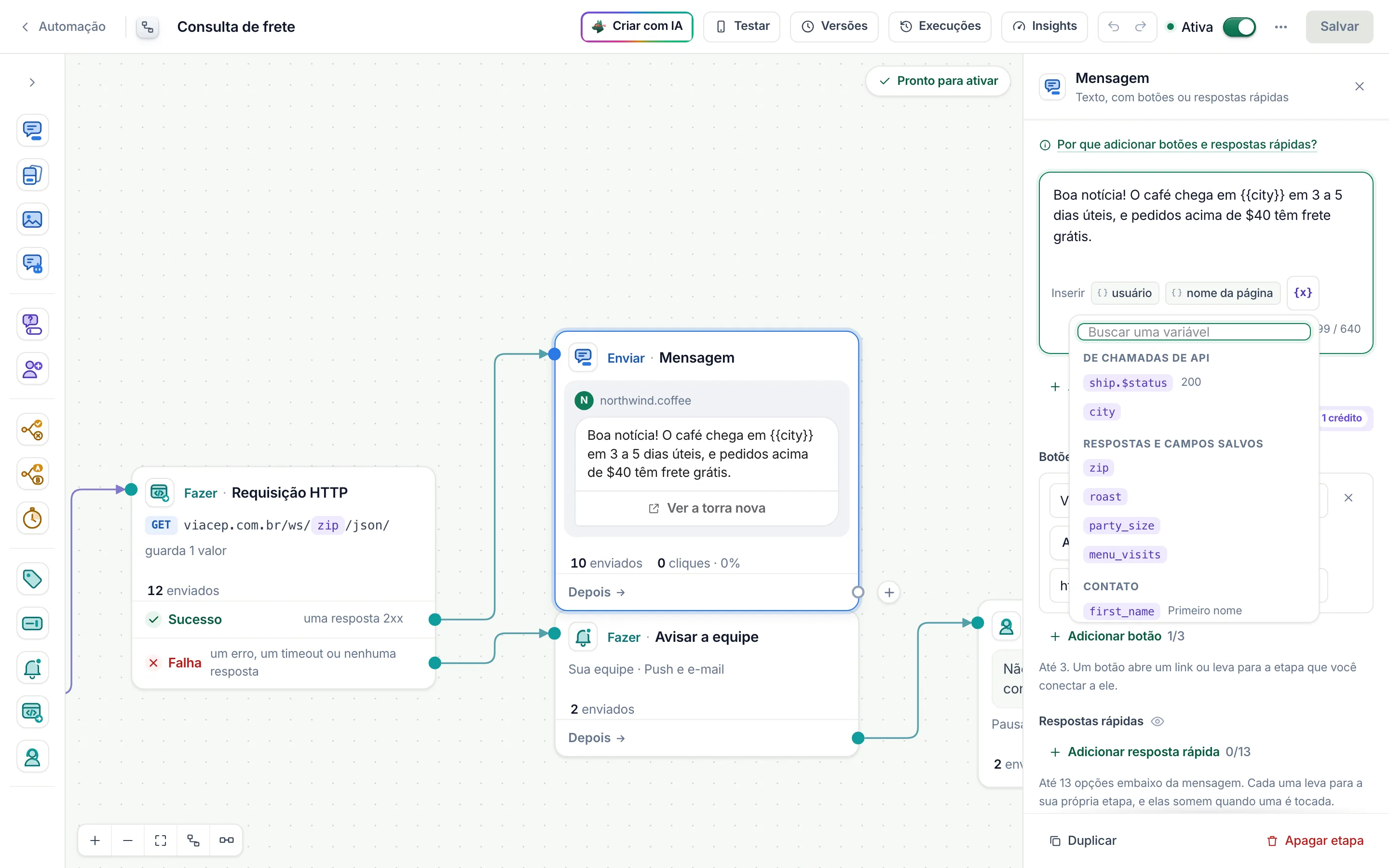
Task: Select the notify bell icon in sidebar
Action: pyautogui.click(x=32, y=668)
